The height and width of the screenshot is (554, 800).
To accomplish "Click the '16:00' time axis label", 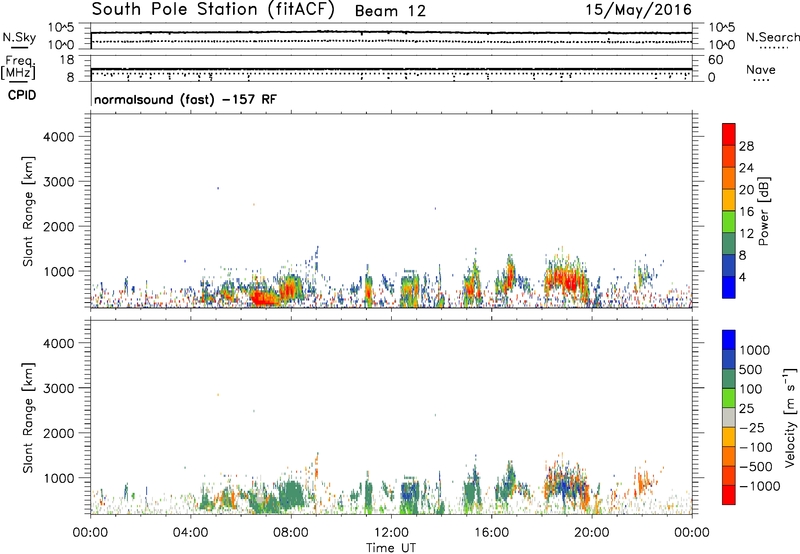I will (x=491, y=533).
